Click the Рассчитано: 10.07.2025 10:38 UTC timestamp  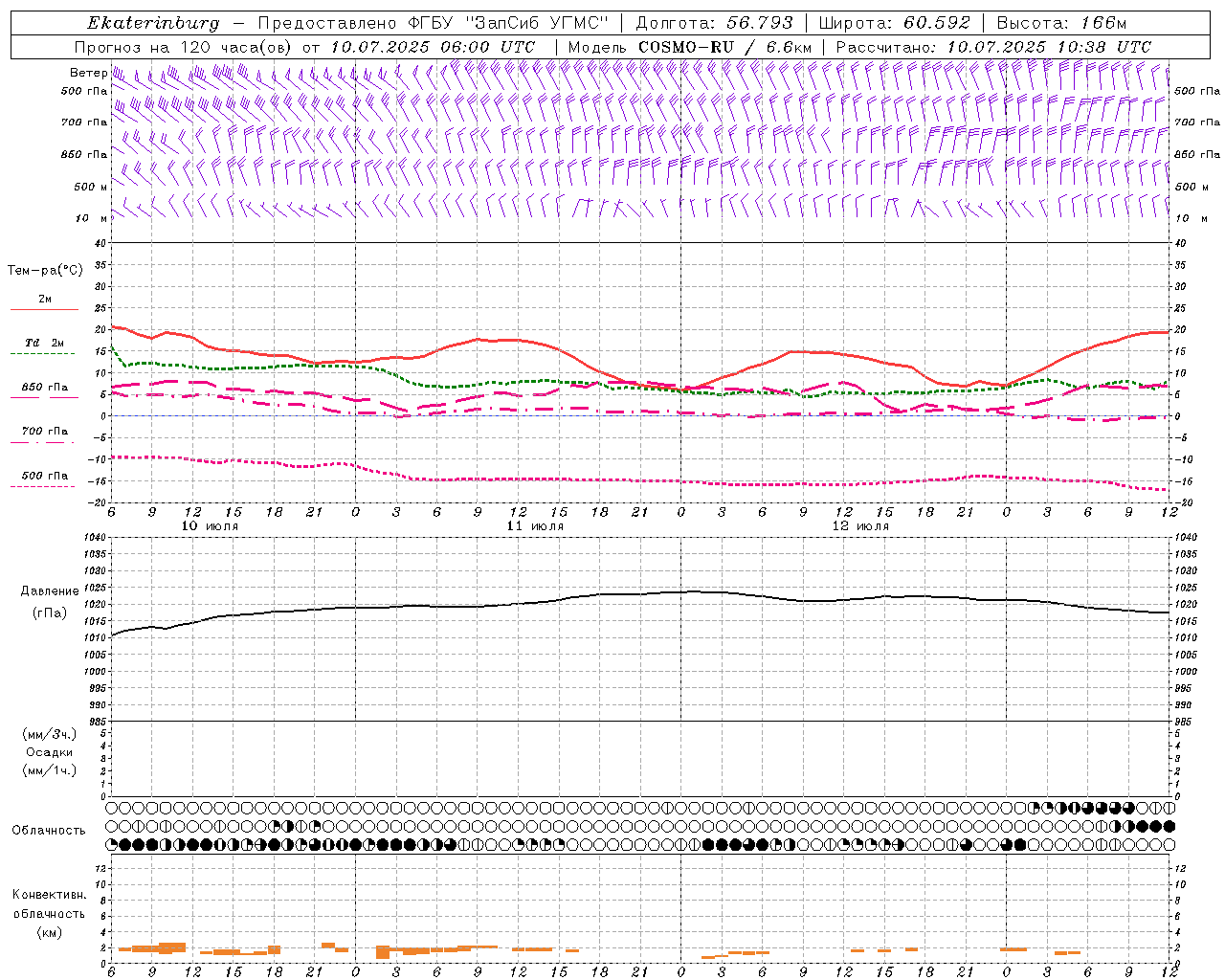coord(993,47)
